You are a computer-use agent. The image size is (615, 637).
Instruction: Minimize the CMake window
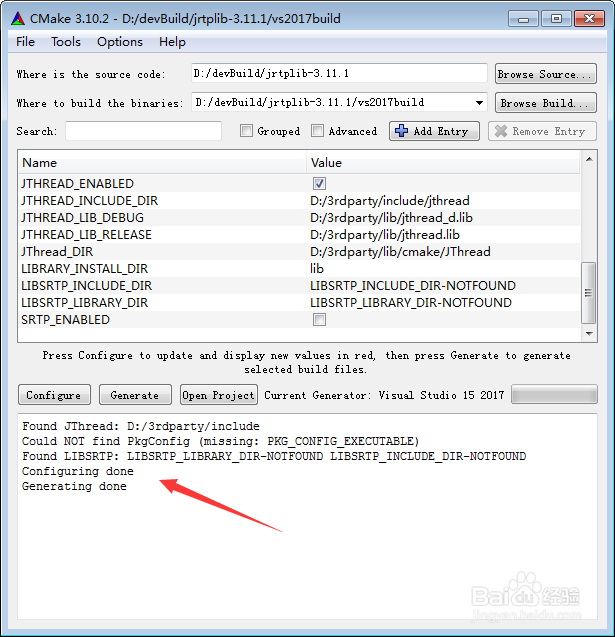pyautogui.click(x=523, y=19)
